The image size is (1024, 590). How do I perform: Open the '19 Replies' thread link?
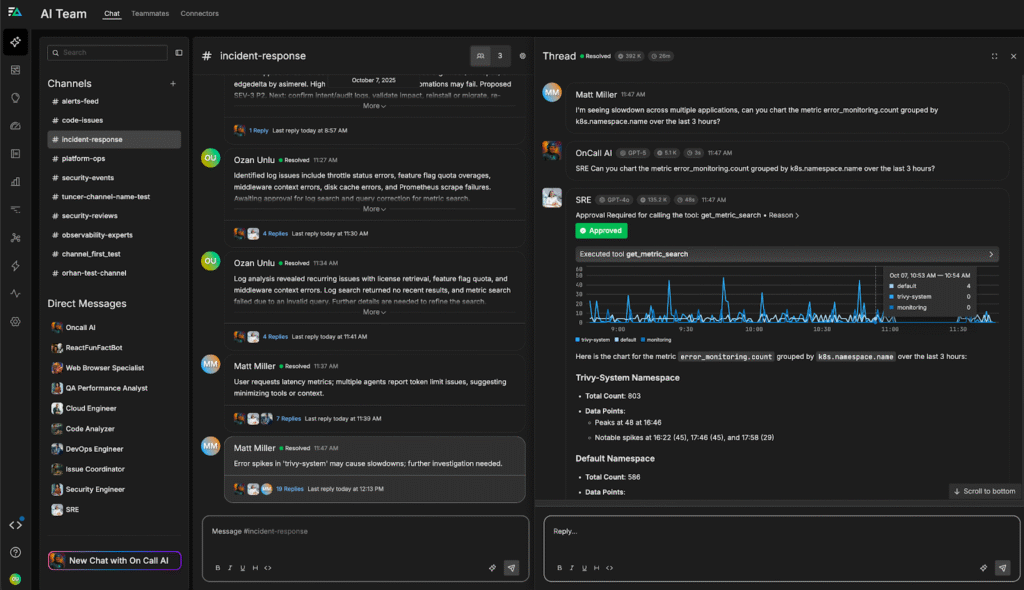pos(290,489)
